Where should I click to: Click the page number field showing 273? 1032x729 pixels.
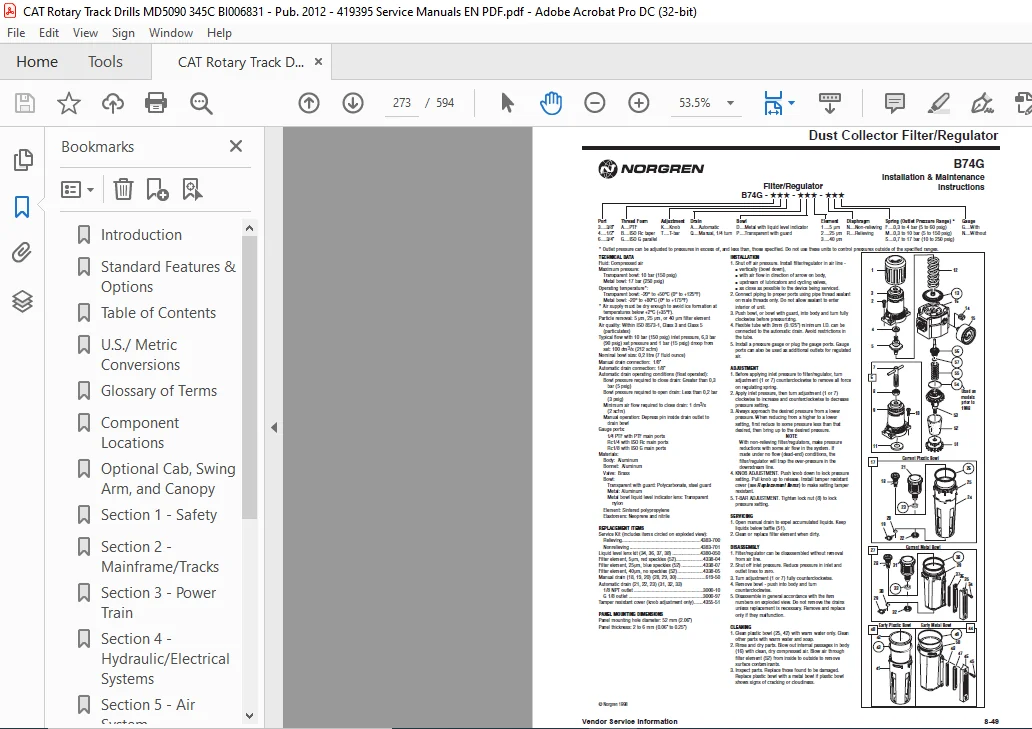pos(401,103)
